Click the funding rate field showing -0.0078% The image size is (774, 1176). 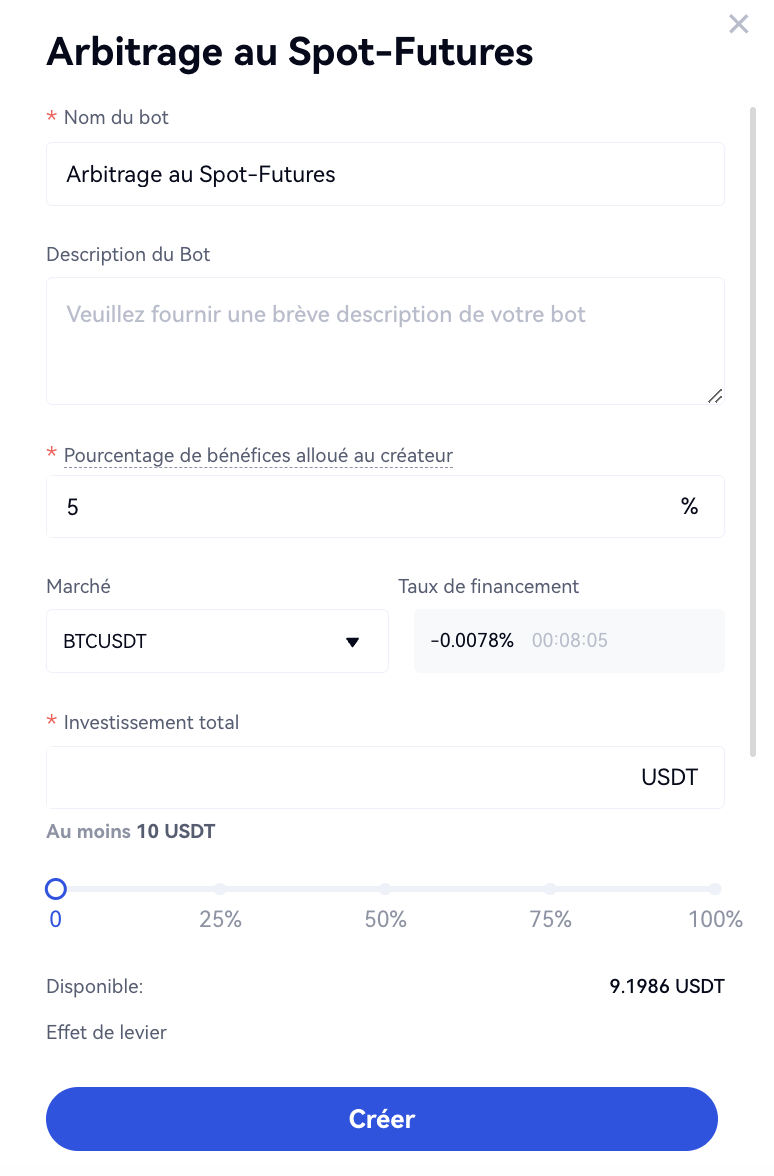(569, 641)
